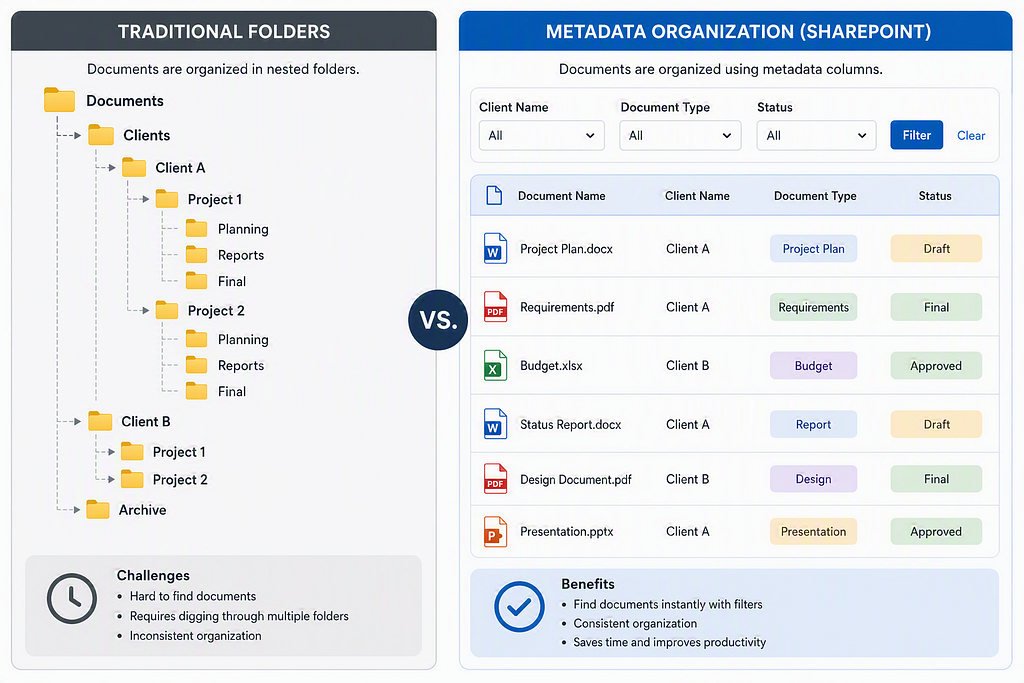Click Final status of Design Document.pdf
The width and height of the screenshot is (1024, 683).
[936, 479]
